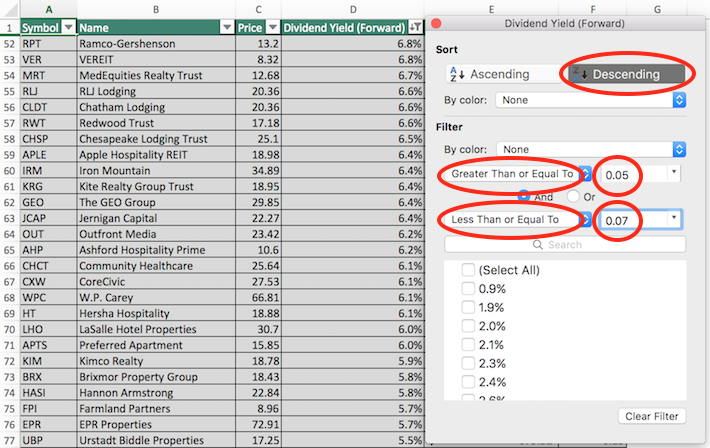Sort the column in Descending order

(626, 74)
